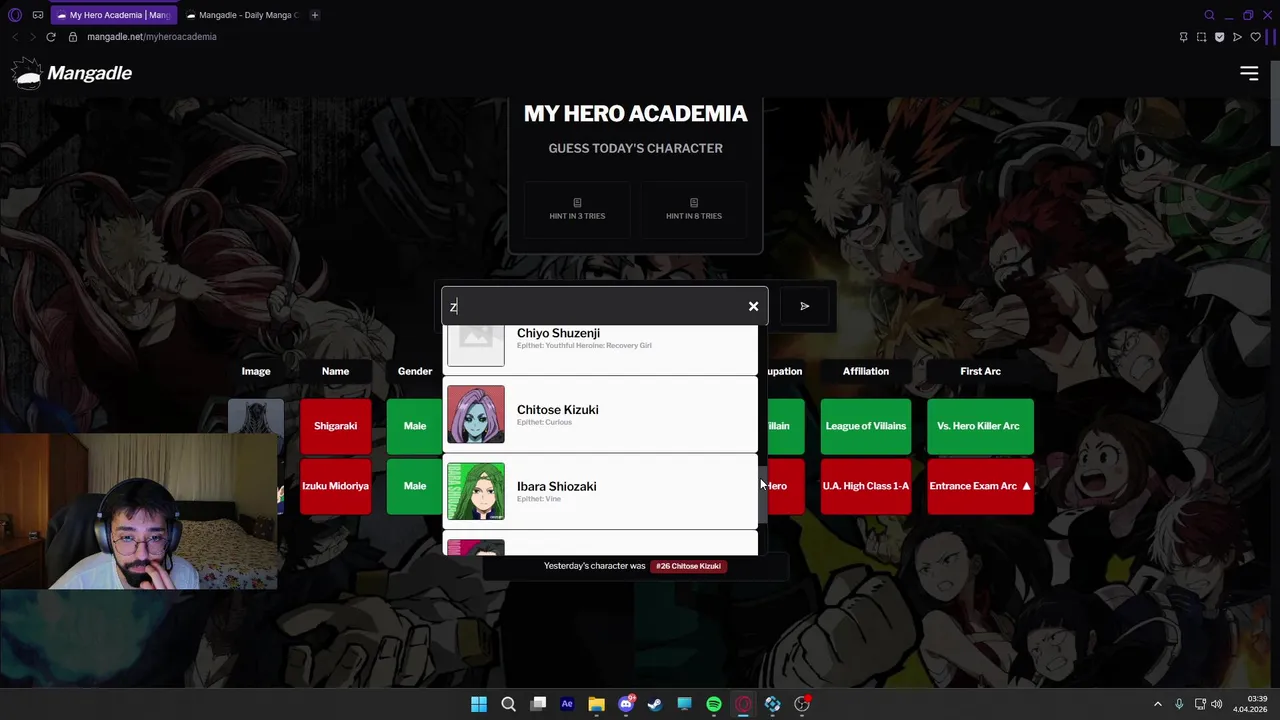Bookmark page with the heart icon

[x=1255, y=37]
